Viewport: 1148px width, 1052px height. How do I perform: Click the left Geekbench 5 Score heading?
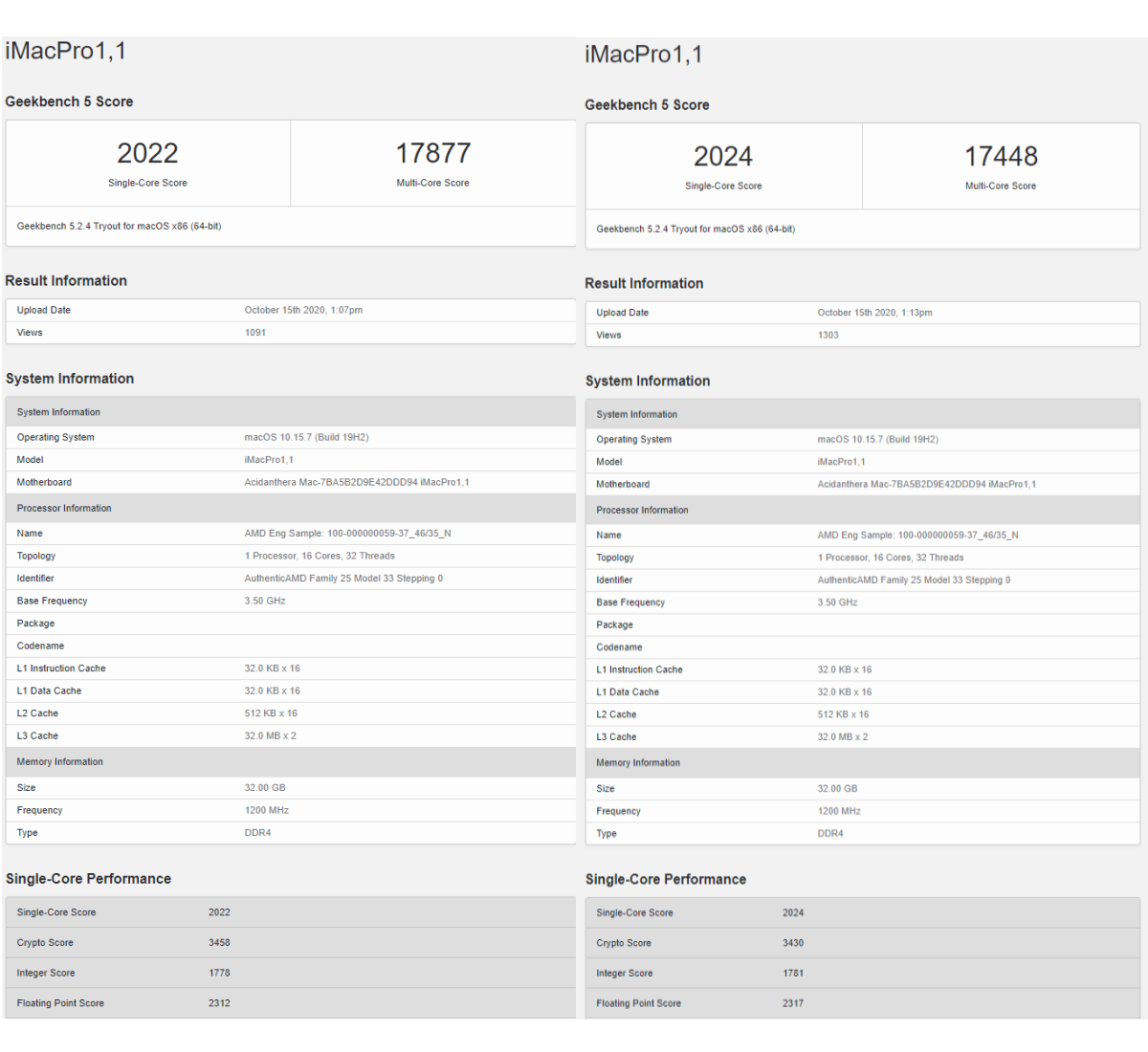pyautogui.click(x=69, y=101)
